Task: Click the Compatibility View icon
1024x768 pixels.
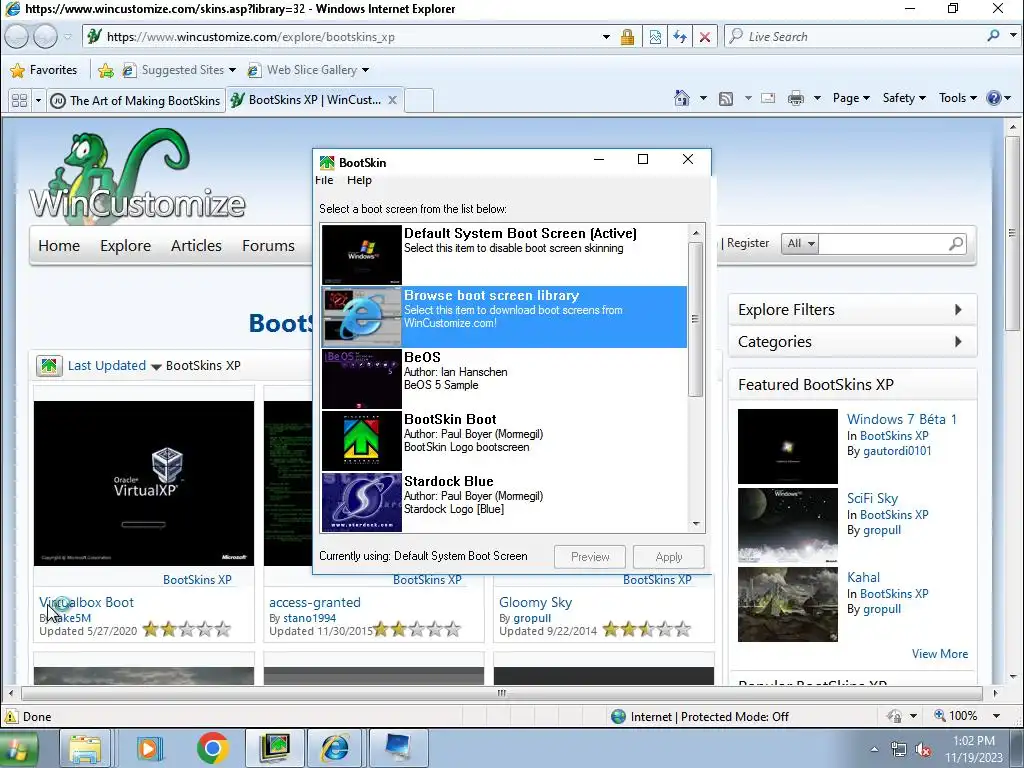Action: (x=655, y=37)
